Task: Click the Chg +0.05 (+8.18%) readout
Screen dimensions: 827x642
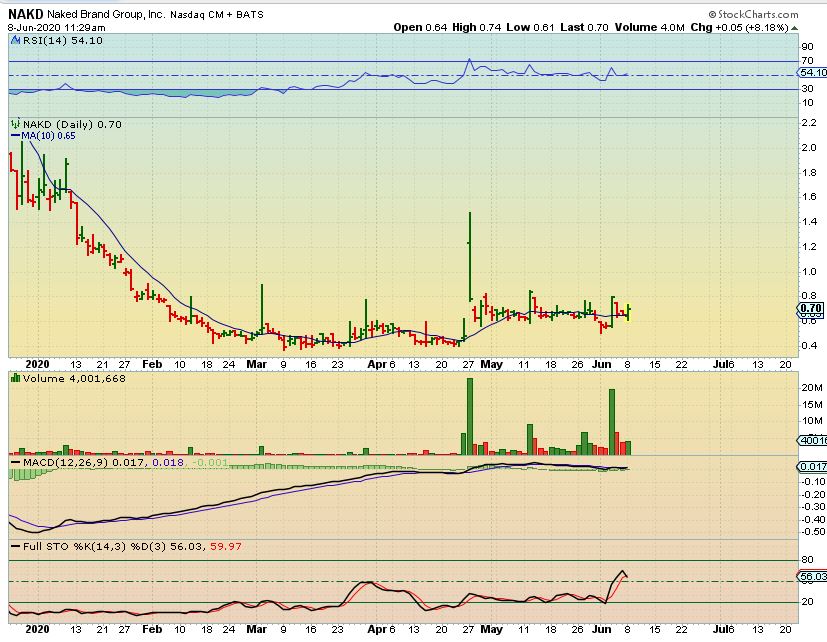Action: tap(772, 27)
